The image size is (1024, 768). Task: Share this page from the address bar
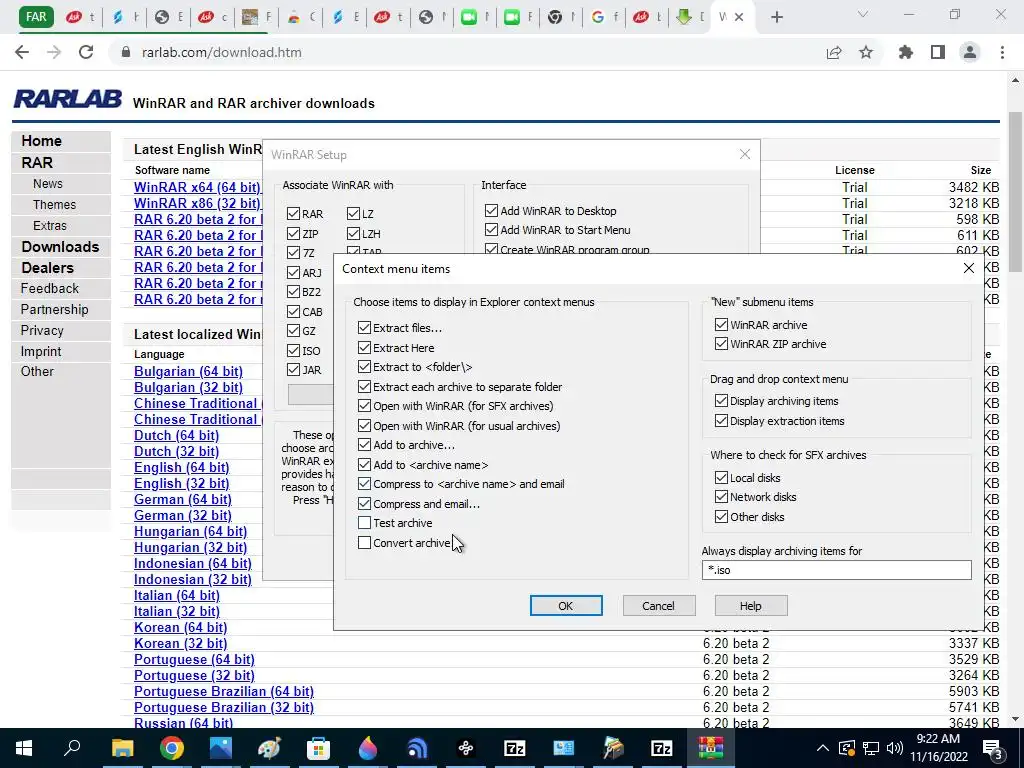[834, 52]
